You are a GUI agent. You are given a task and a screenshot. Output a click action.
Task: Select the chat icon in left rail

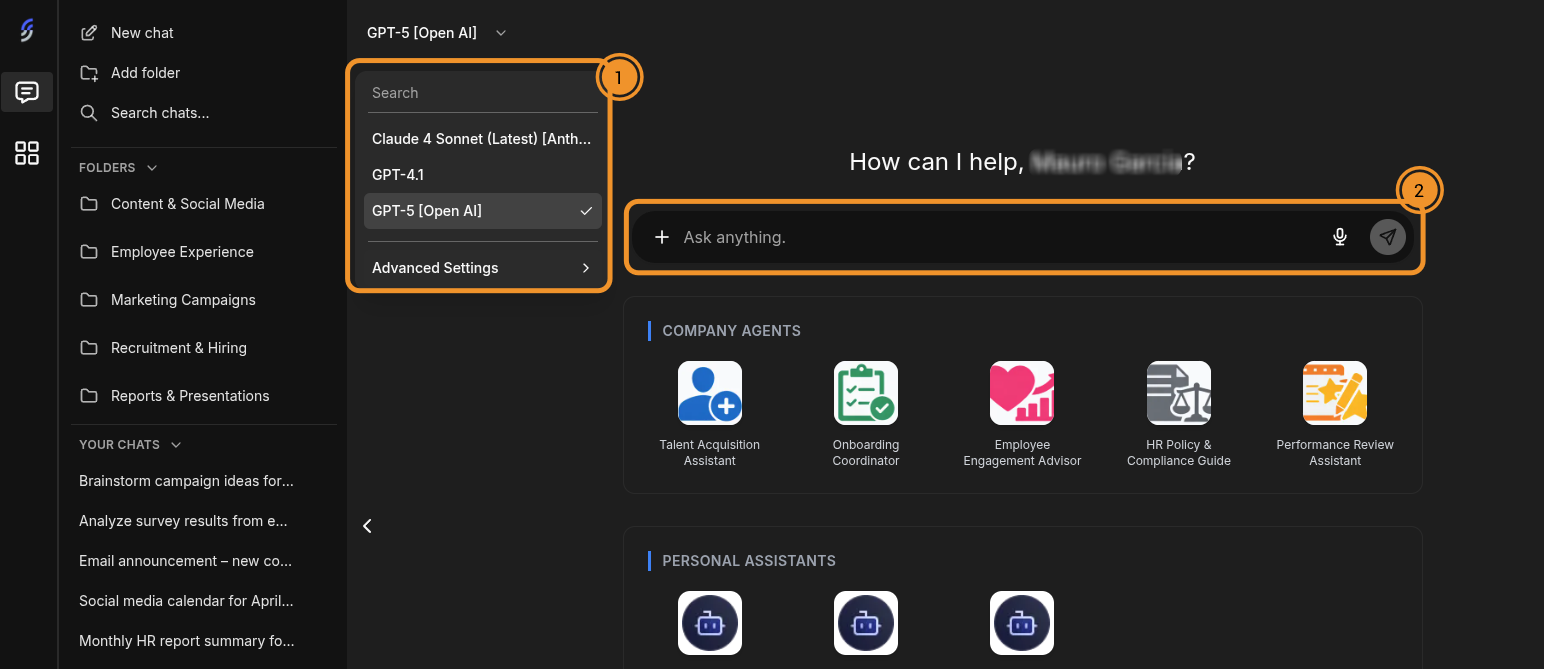27,93
